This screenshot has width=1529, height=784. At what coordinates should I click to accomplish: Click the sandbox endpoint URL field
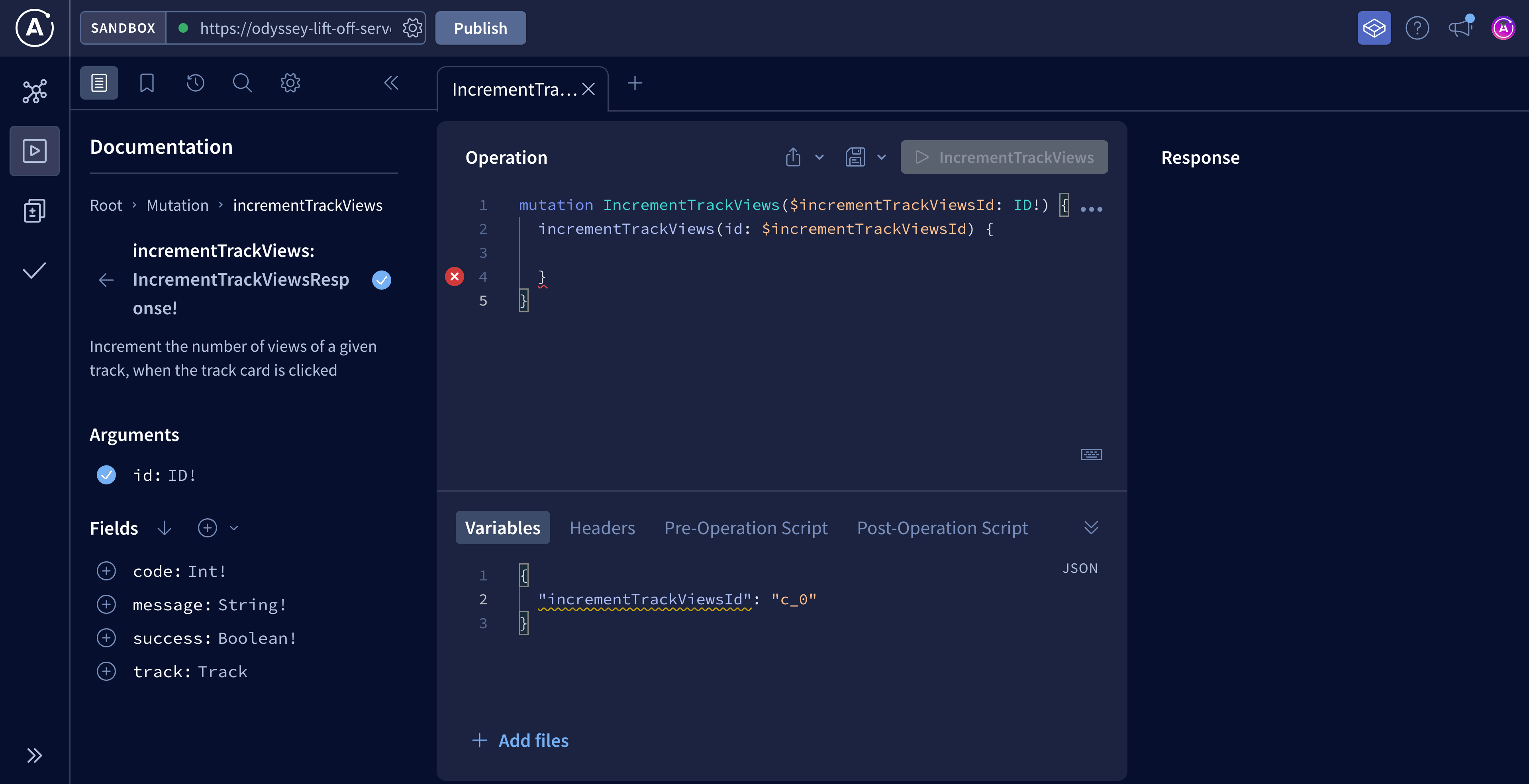295,28
